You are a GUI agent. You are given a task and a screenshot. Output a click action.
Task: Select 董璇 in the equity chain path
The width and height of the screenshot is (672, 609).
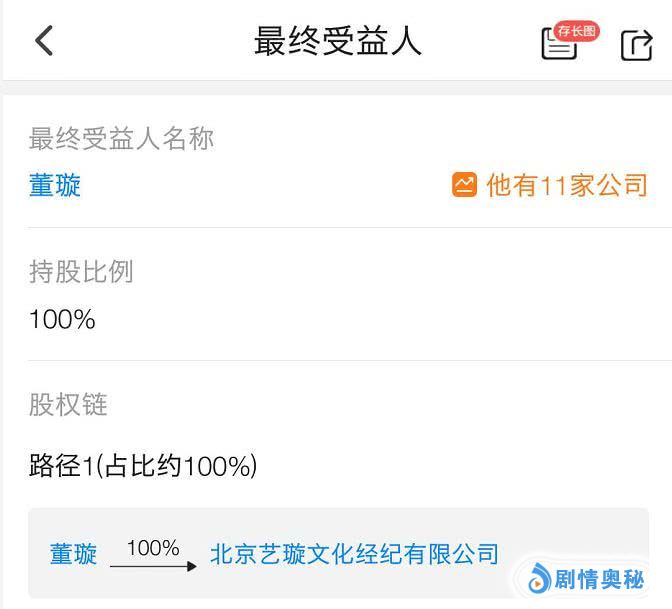tap(73, 553)
